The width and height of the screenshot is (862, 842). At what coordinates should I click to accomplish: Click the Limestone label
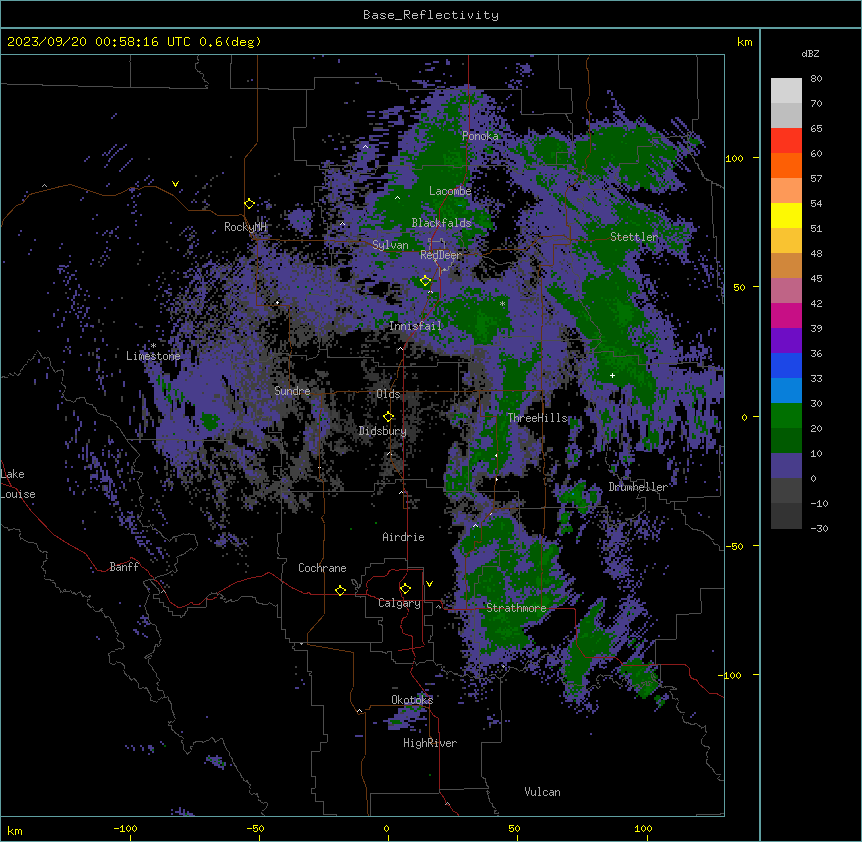[153, 356]
